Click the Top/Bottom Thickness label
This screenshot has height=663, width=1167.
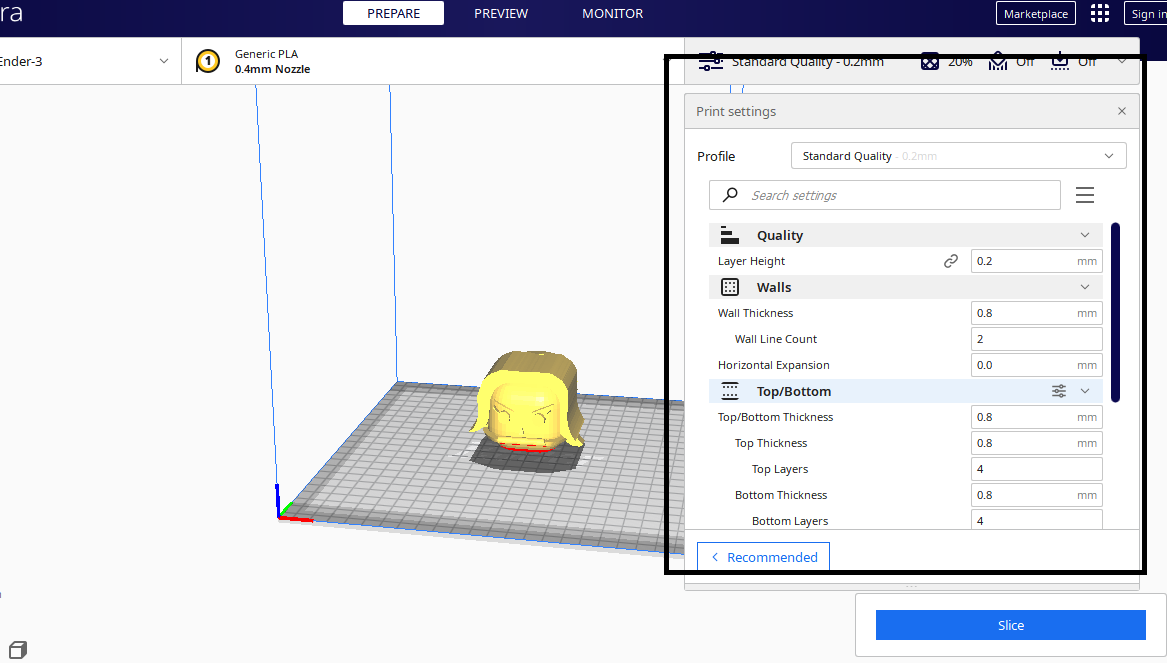[776, 417]
